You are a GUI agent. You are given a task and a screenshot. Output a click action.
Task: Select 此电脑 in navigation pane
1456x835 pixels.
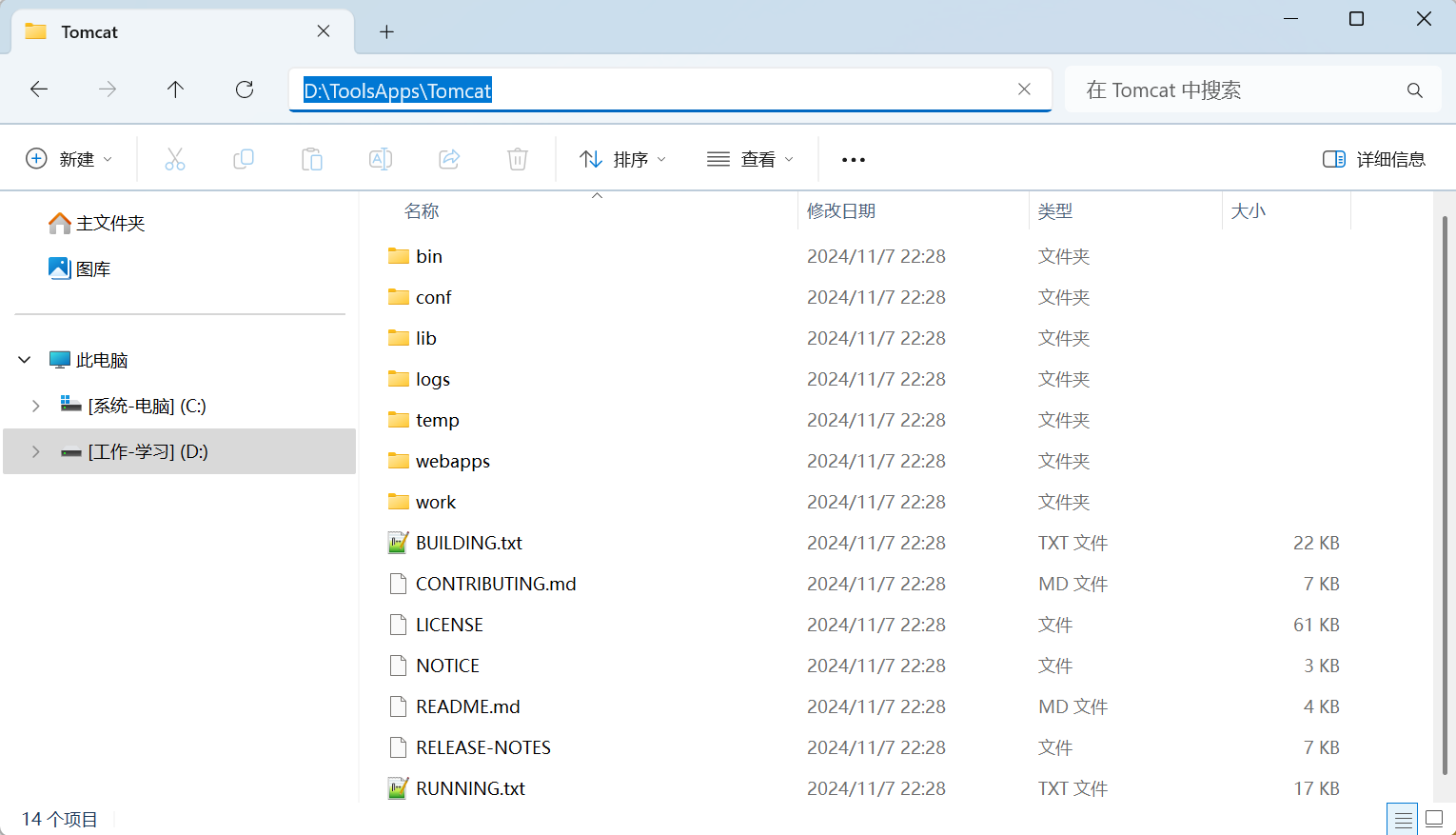click(x=89, y=360)
